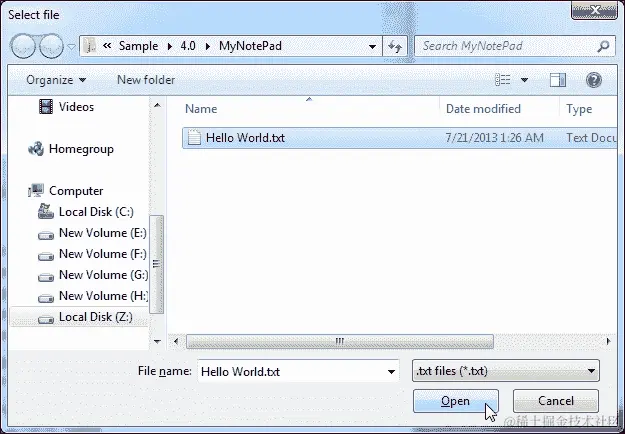
Task: Click the Cancel button
Action: click(556, 401)
